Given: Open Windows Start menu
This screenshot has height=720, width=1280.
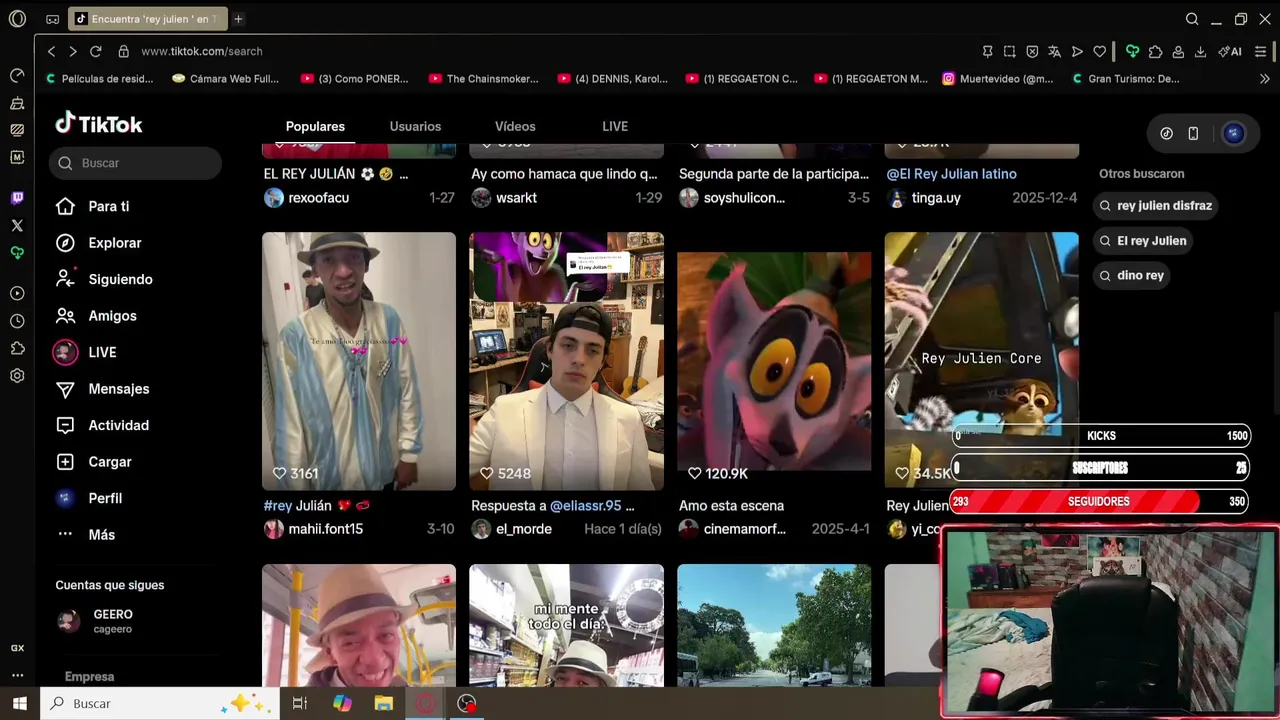Looking at the screenshot, I should 19,704.
